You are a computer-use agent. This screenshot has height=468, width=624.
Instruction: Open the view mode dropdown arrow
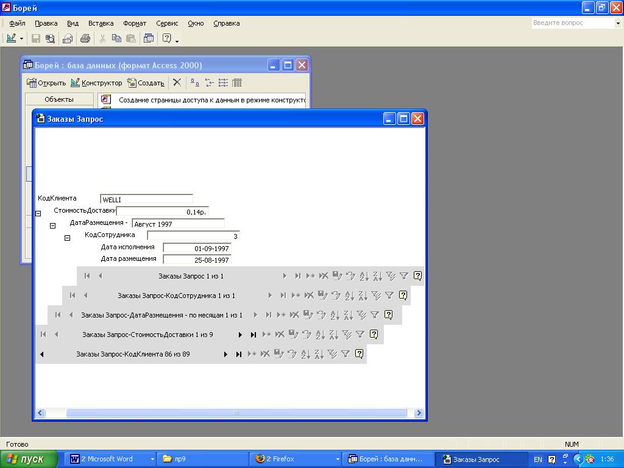21,39
